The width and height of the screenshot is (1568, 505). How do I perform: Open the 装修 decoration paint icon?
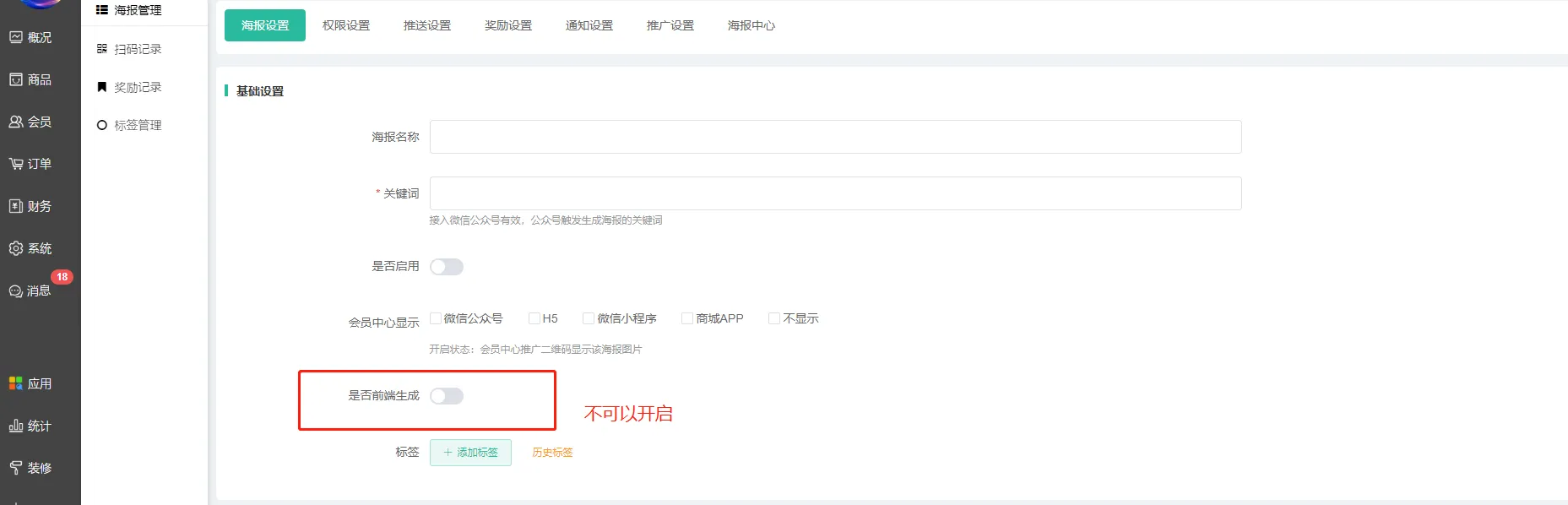tap(16, 468)
